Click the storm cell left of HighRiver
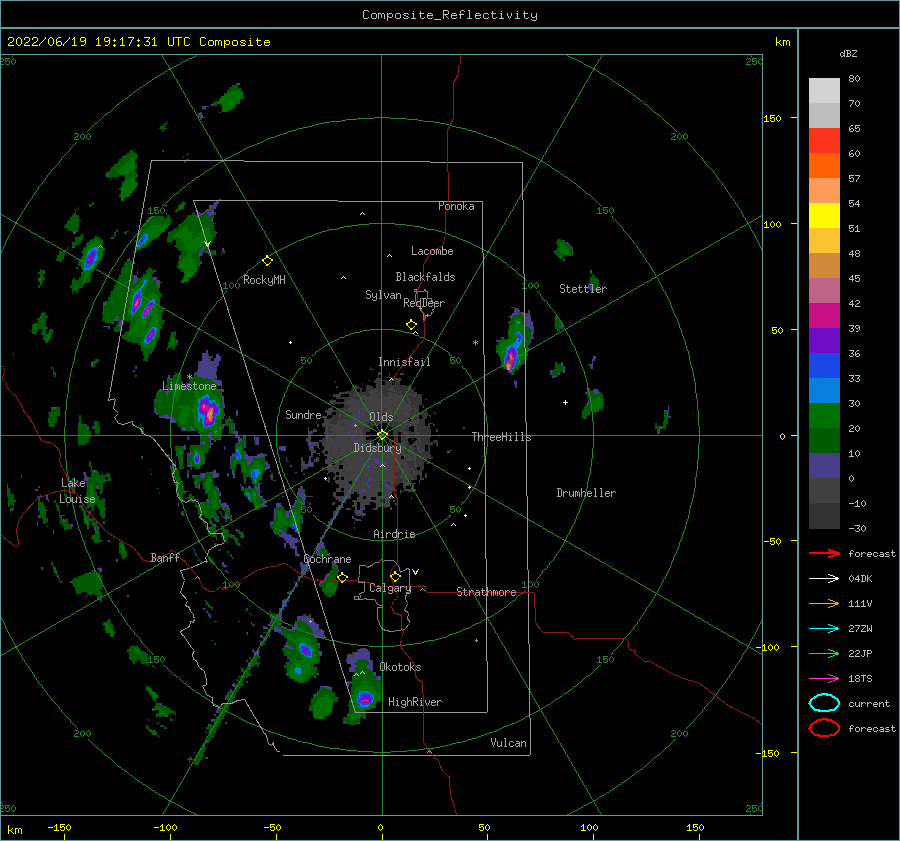This screenshot has width=900, height=841. pyautogui.click(x=365, y=698)
